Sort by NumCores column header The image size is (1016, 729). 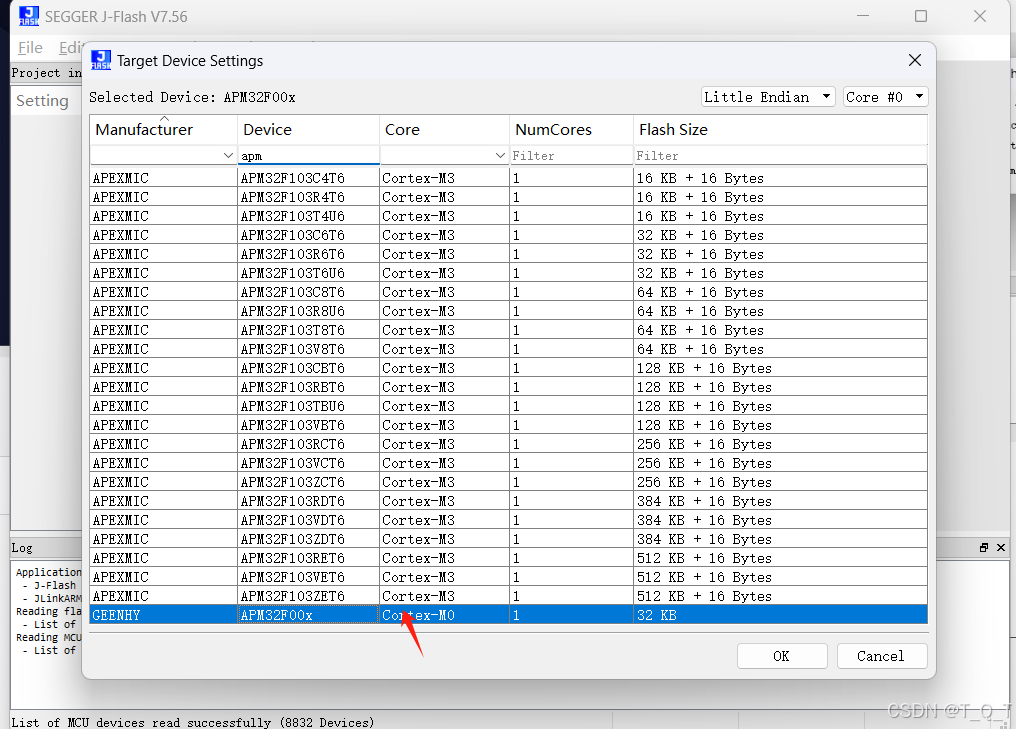(x=571, y=130)
